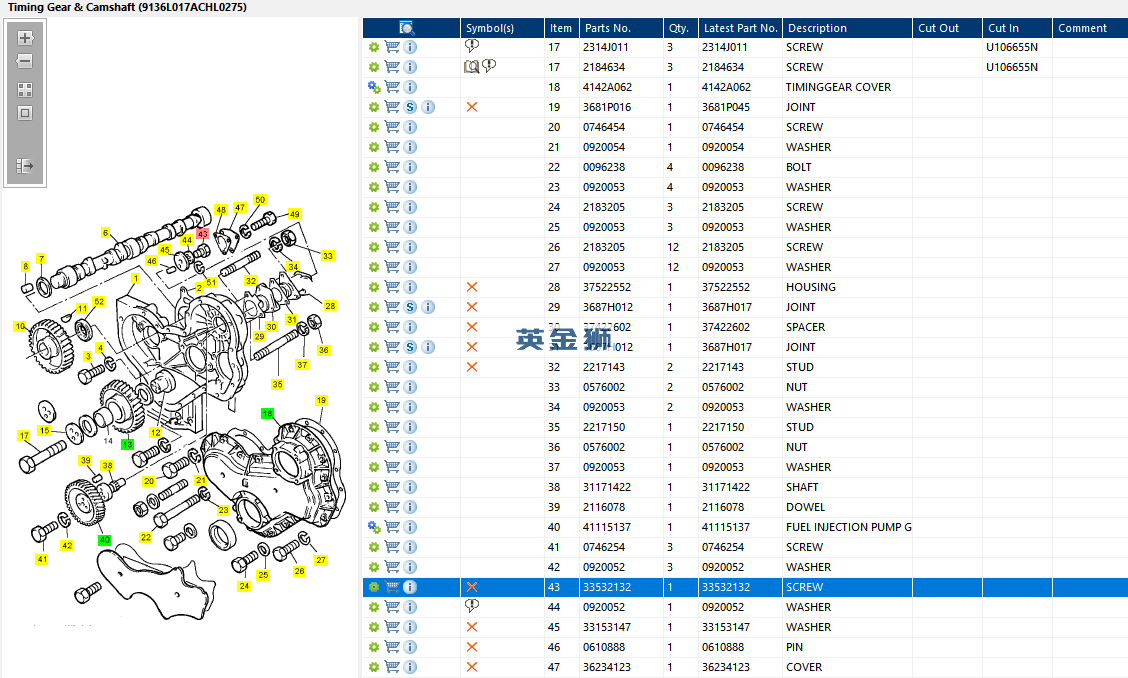Click Cut In value U106655N for 2314J011
Image resolution: width=1128 pixels, height=678 pixels.
[x=1011, y=47]
